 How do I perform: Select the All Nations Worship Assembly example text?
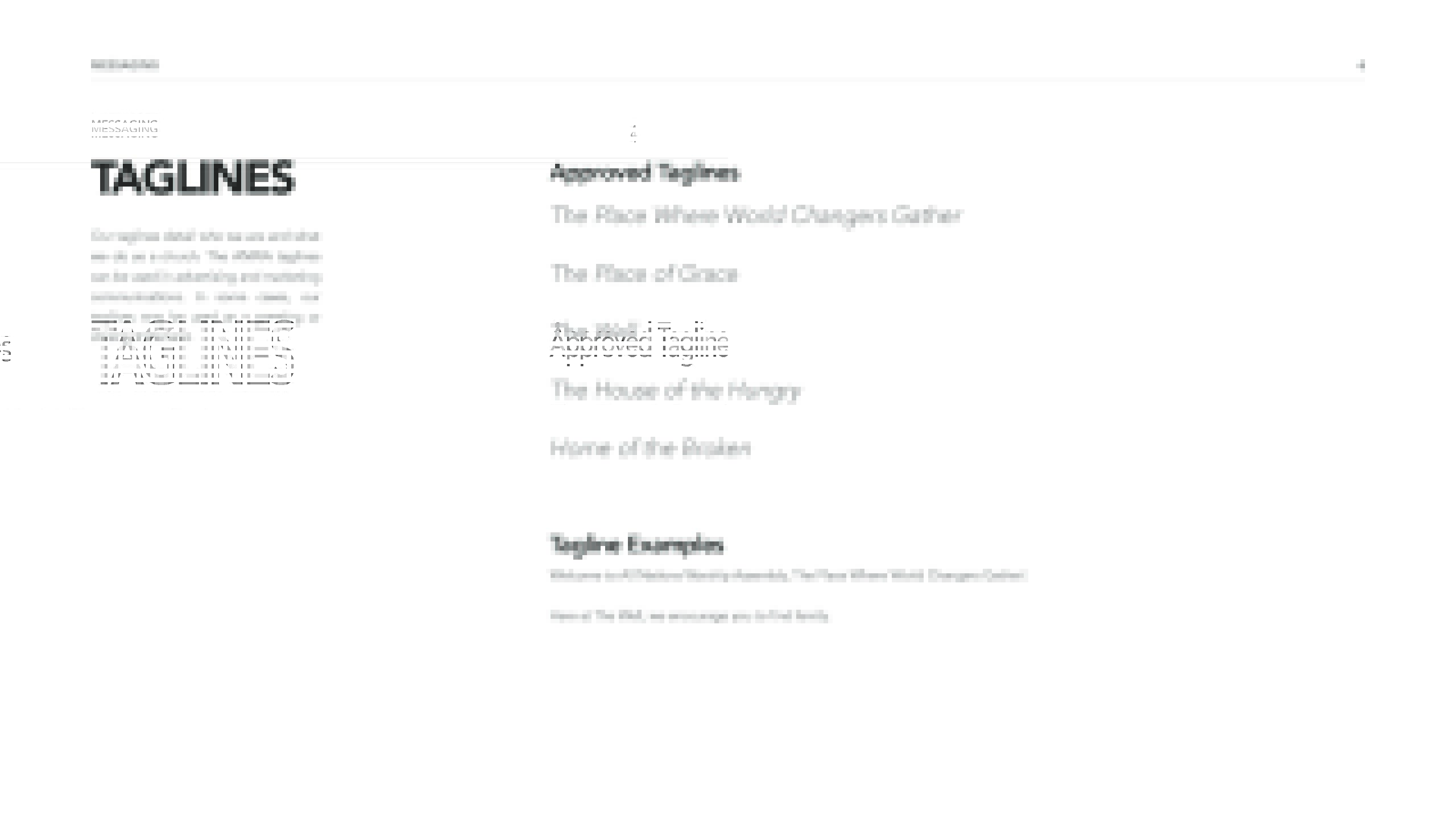tap(787, 575)
